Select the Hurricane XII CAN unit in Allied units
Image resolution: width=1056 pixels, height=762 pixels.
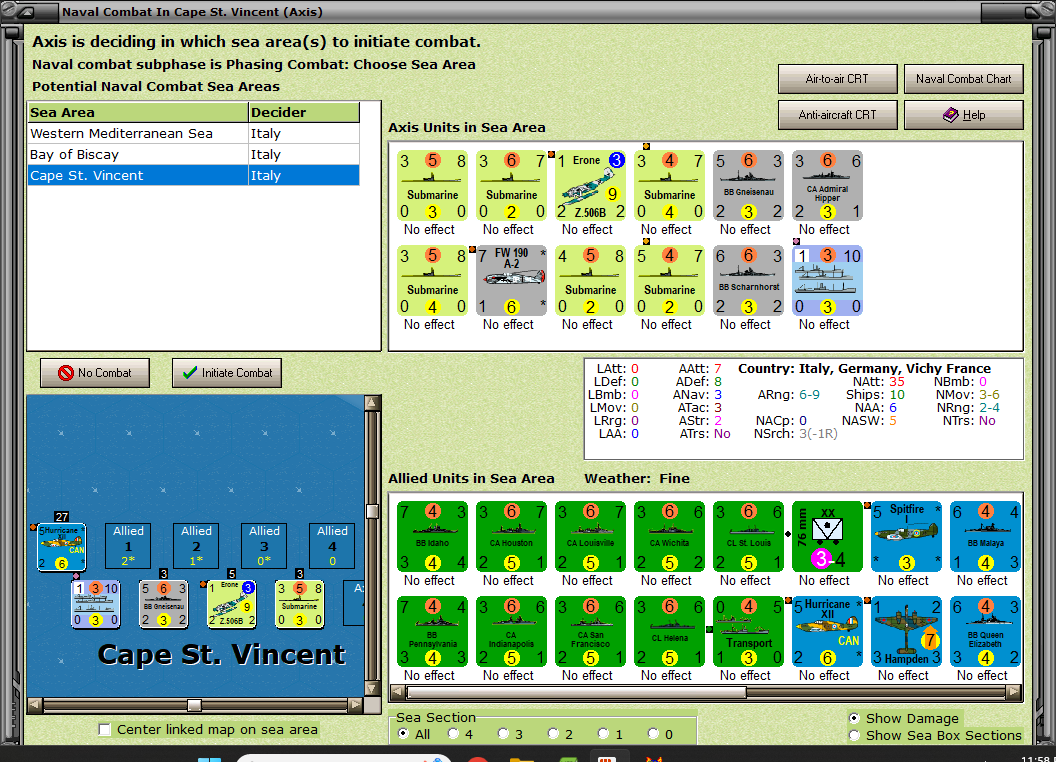pyautogui.click(x=827, y=631)
